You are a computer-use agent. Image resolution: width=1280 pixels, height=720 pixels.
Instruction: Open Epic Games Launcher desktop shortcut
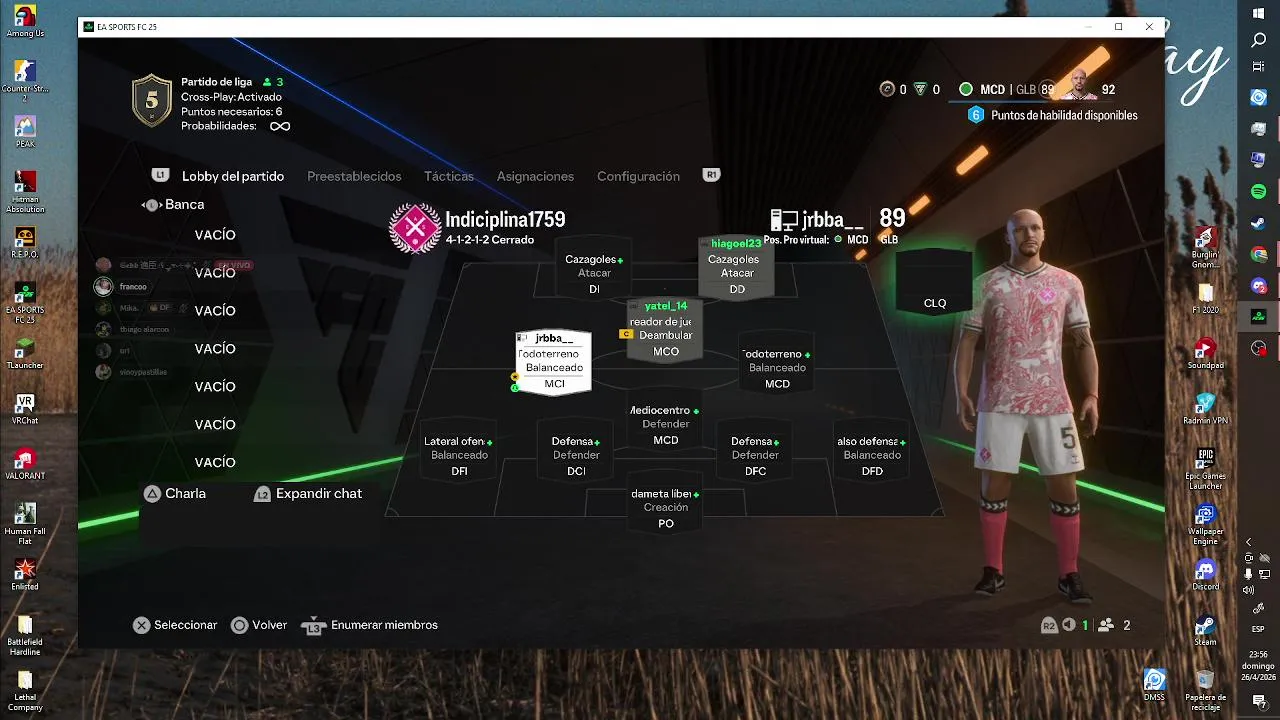[1205, 469]
